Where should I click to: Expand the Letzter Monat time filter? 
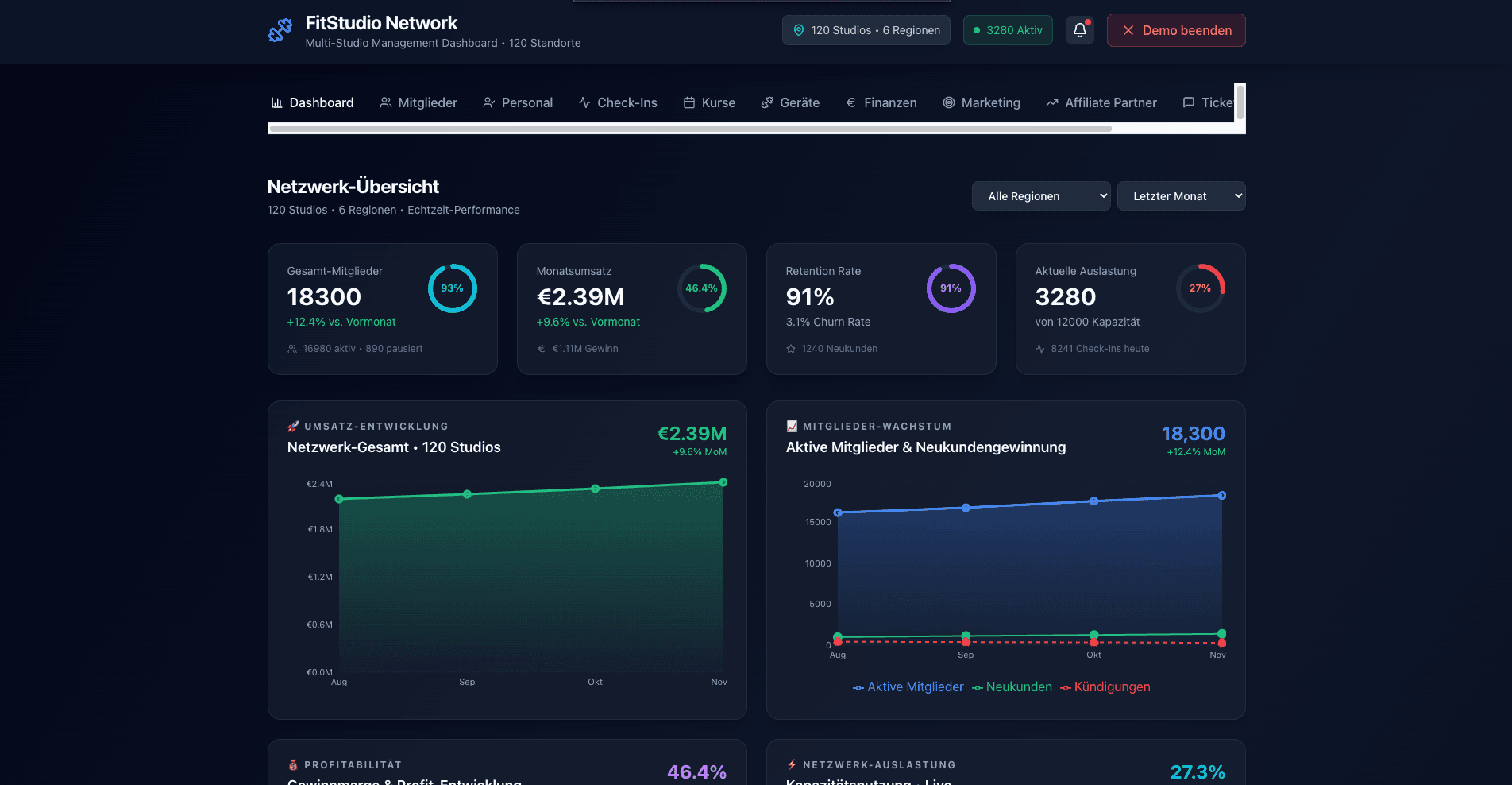[x=1181, y=195]
